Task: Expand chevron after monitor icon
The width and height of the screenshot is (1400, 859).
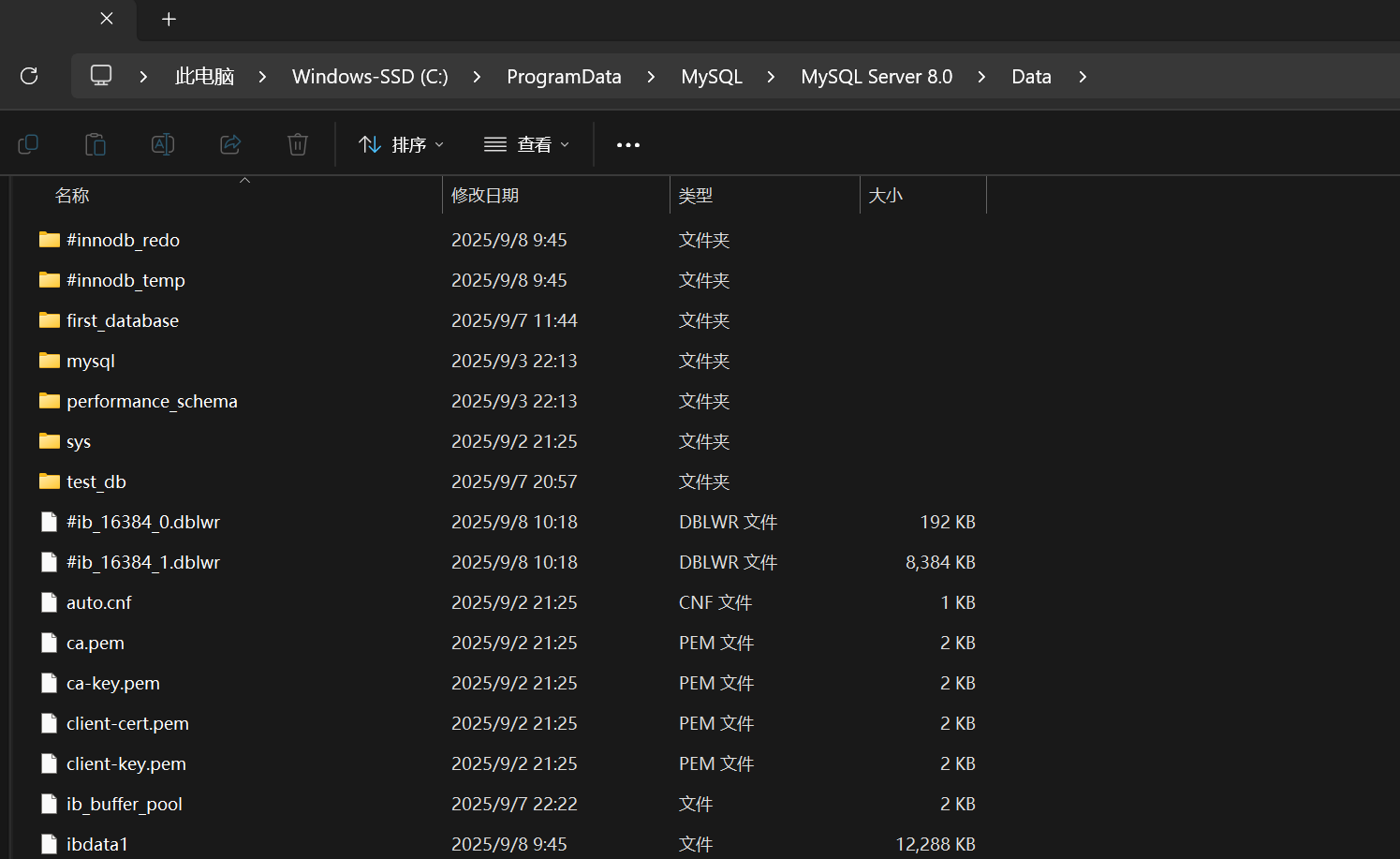Action: [143, 76]
